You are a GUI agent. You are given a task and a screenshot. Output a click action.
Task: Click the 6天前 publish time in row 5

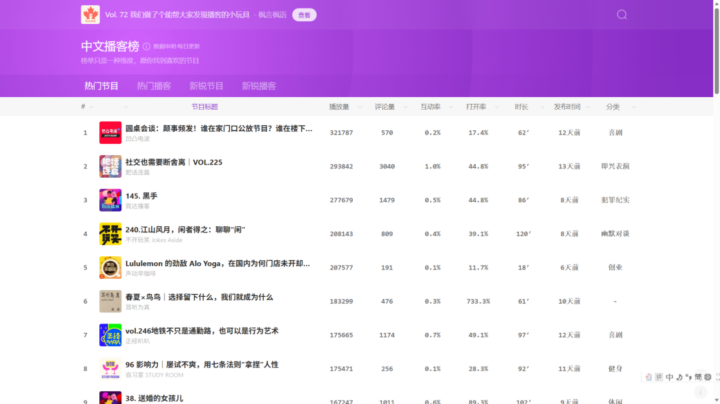(x=569, y=268)
